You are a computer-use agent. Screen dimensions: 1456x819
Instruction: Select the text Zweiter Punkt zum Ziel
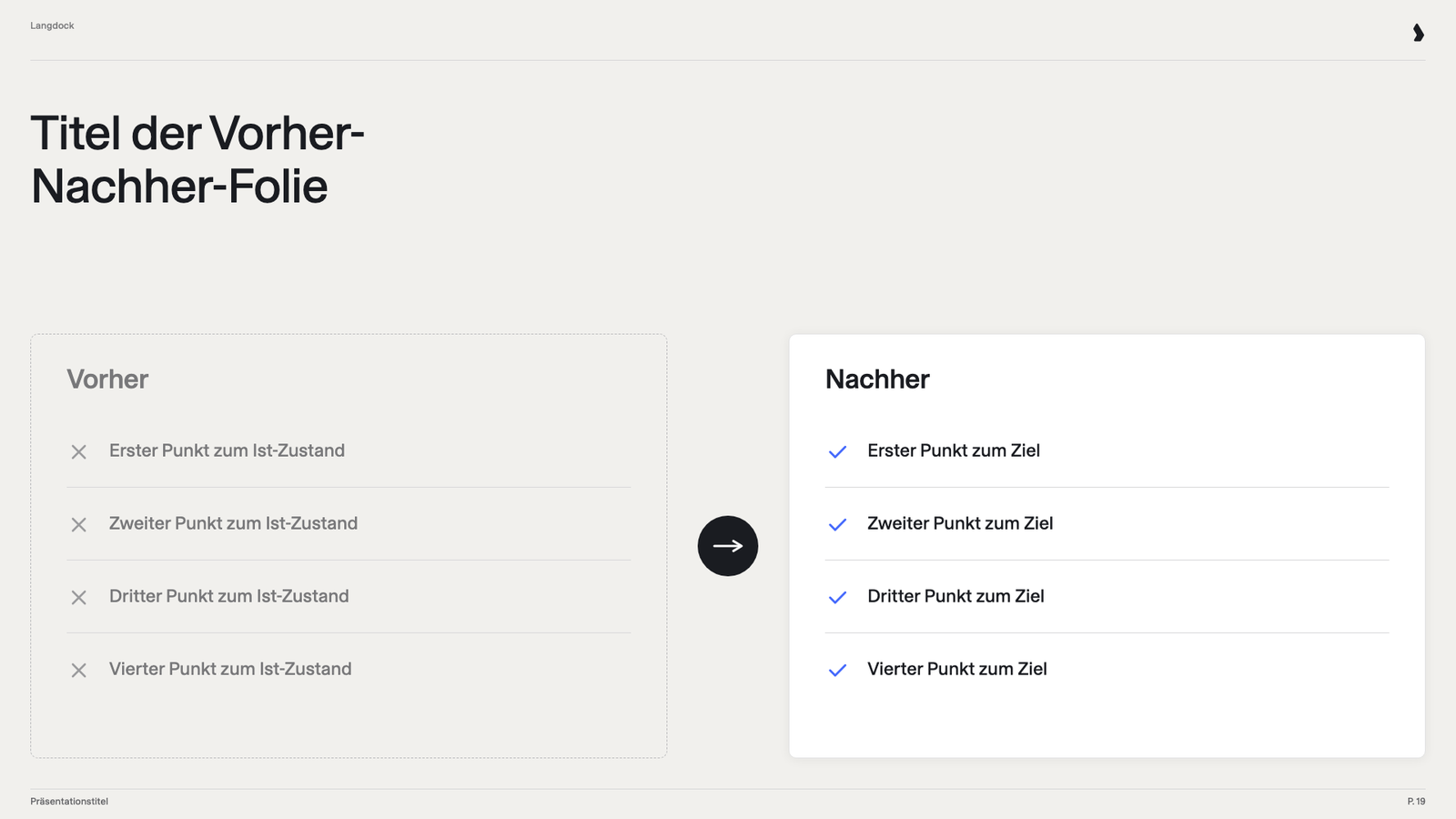coord(960,523)
